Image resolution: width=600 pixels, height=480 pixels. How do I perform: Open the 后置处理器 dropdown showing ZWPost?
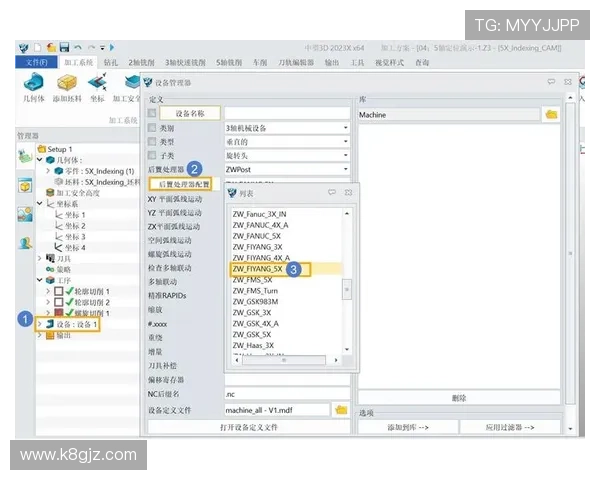point(286,170)
